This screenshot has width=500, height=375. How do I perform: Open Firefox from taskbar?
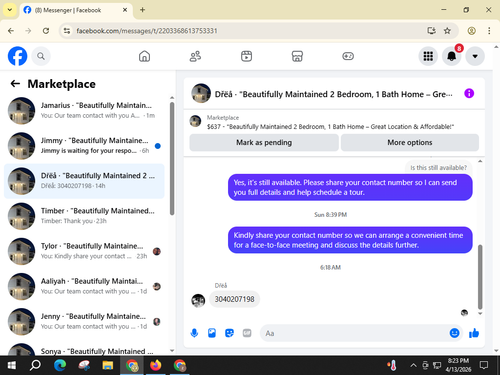click(156, 365)
